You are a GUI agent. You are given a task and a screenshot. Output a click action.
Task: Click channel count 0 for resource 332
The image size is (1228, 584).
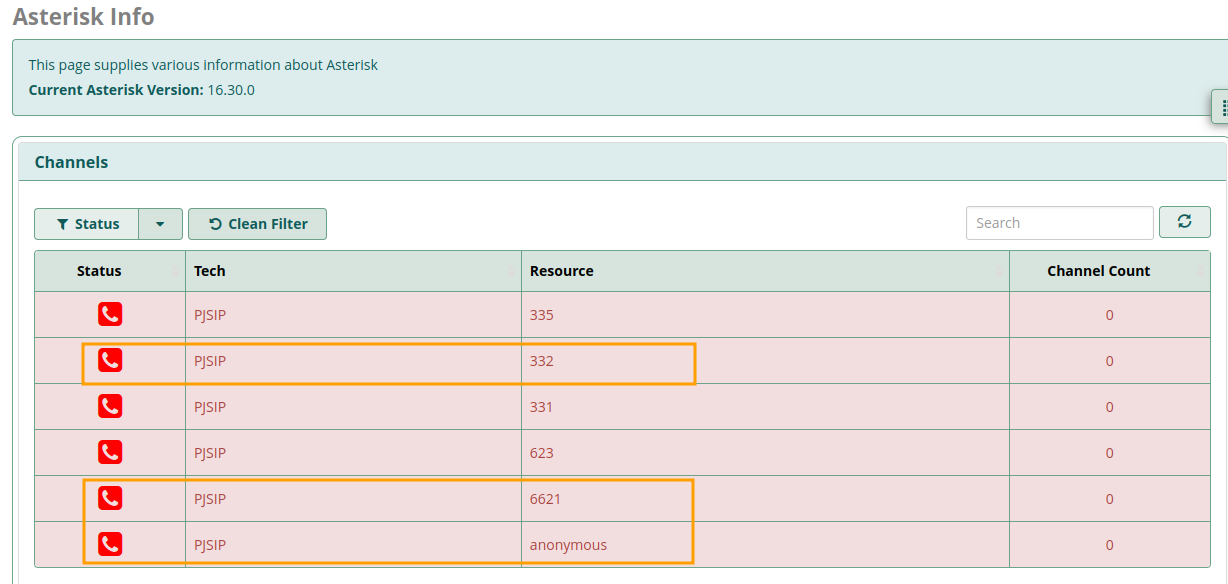[1109, 361]
